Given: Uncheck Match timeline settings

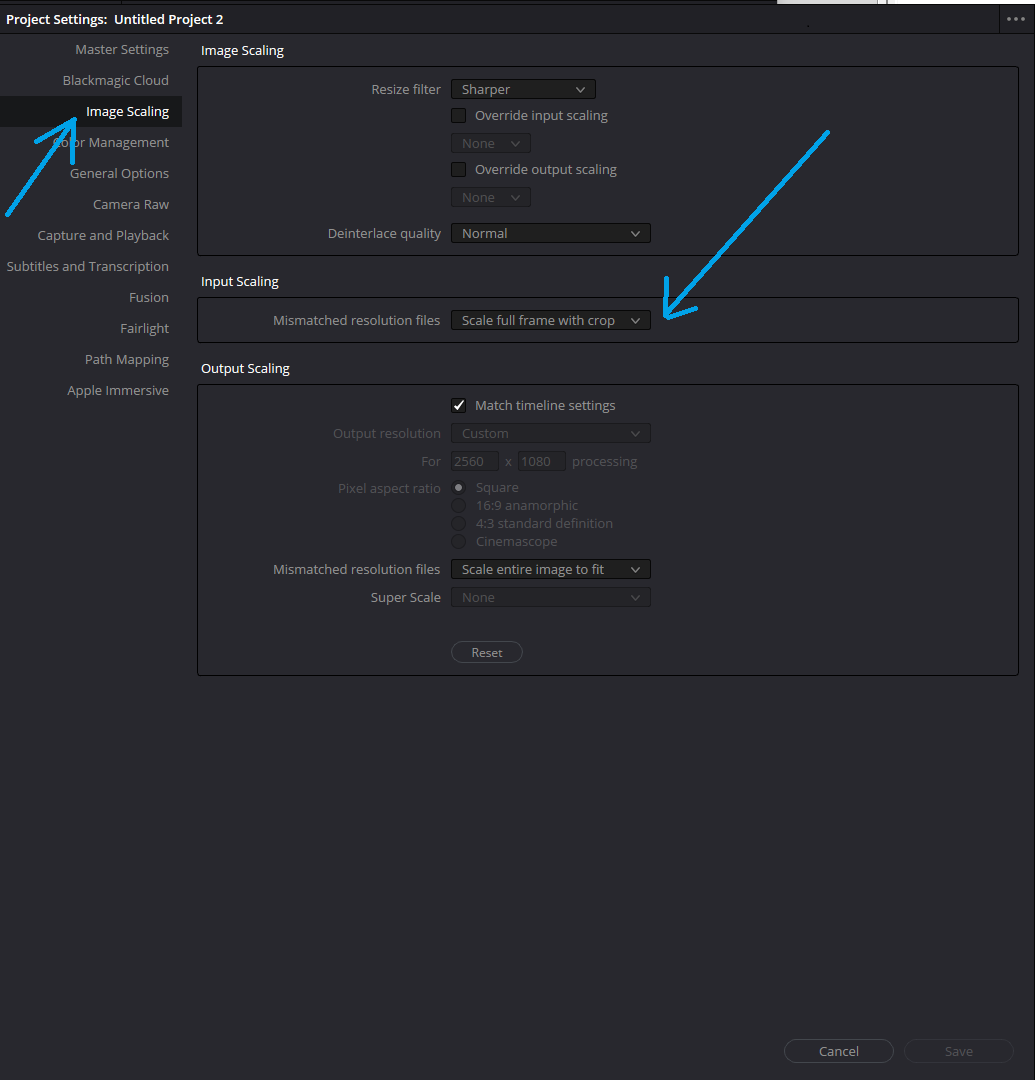Looking at the screenshot, I should tap(459, 406).
